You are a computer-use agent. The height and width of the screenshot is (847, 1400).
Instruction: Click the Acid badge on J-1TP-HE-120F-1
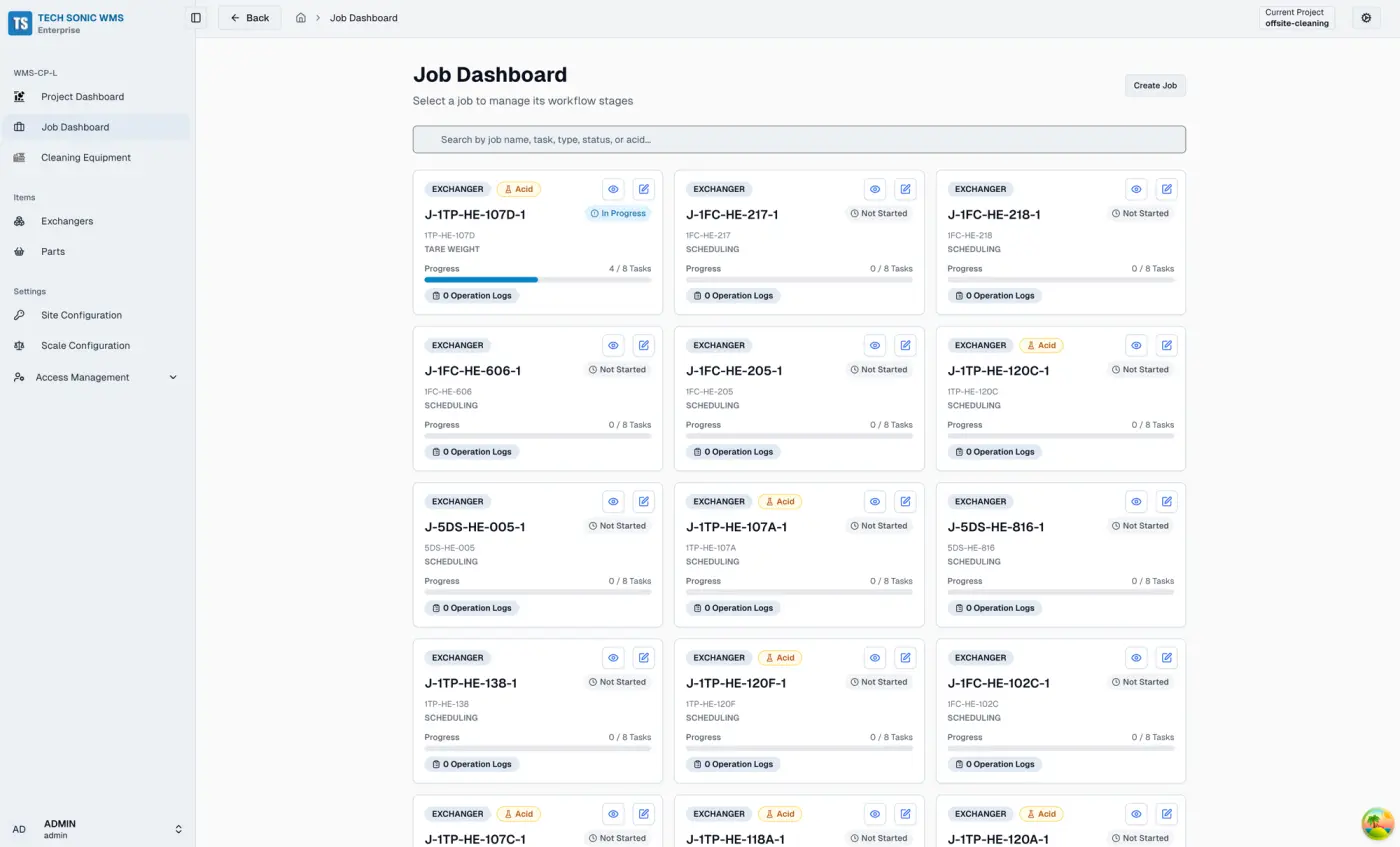pos(780,657)
